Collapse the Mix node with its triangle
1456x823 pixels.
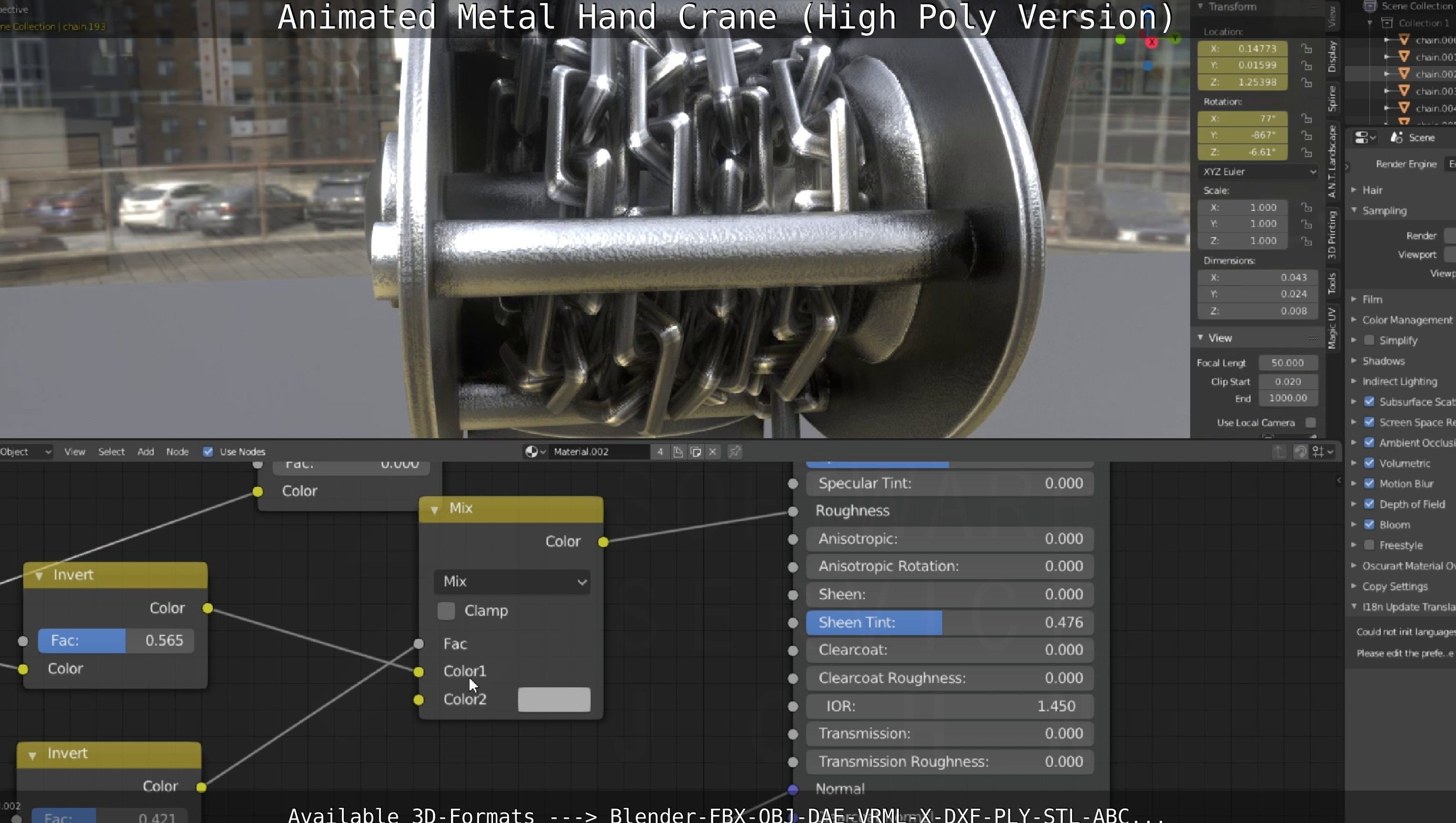coord(434,510)
